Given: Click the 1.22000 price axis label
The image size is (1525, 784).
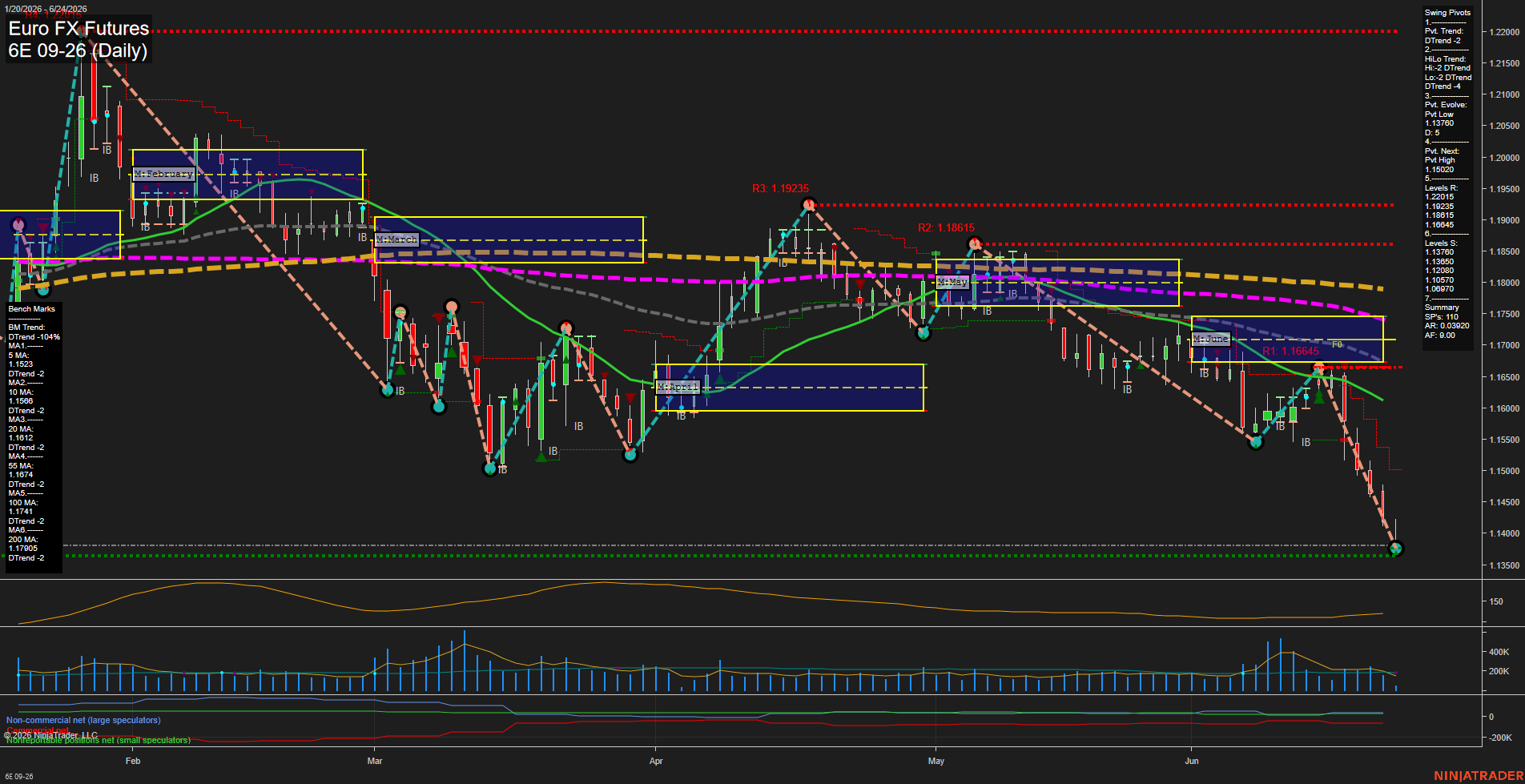Looking at the screenshot, I should (1503, 32).
